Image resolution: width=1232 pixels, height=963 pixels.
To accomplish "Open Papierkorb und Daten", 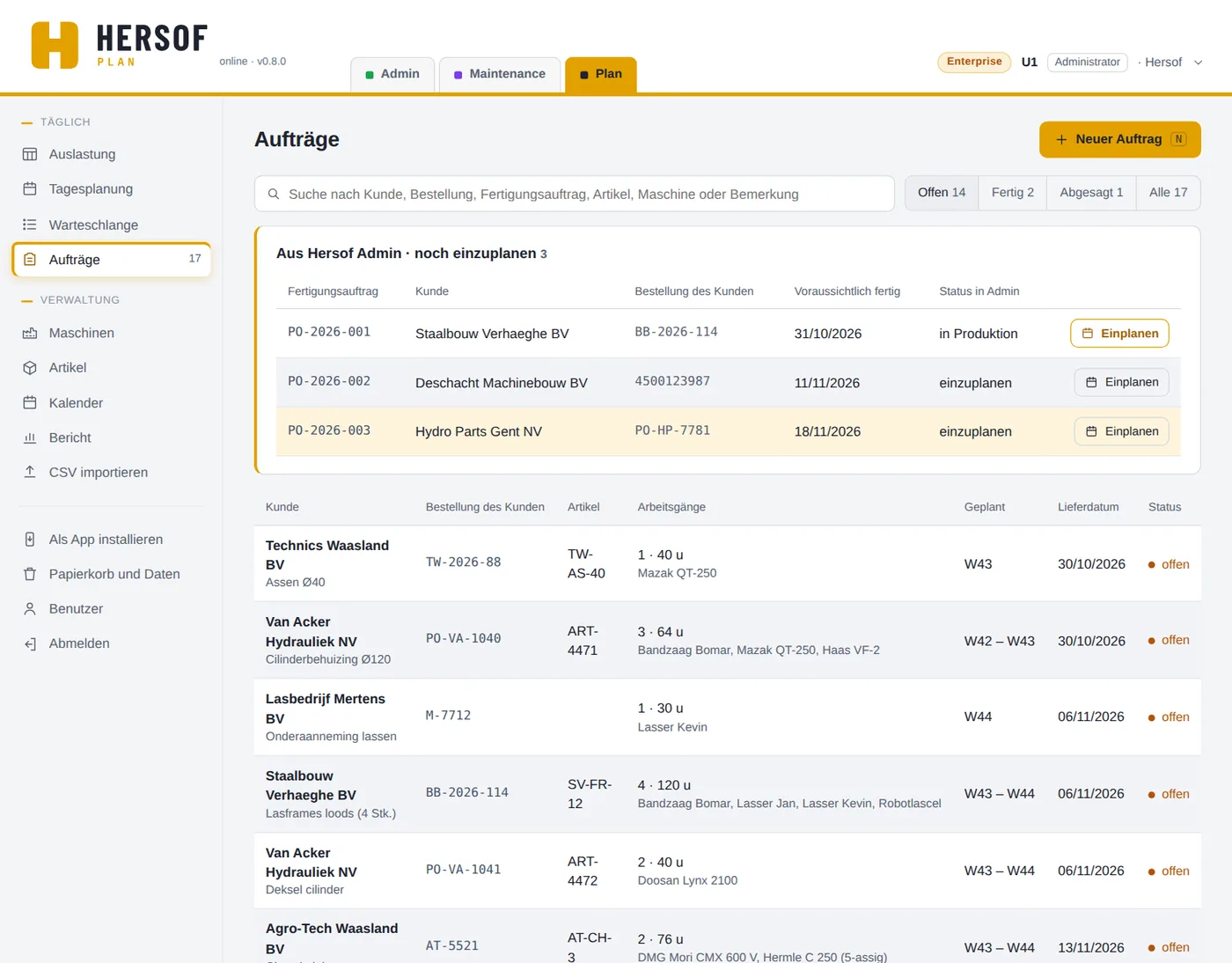I will point(112,574).
